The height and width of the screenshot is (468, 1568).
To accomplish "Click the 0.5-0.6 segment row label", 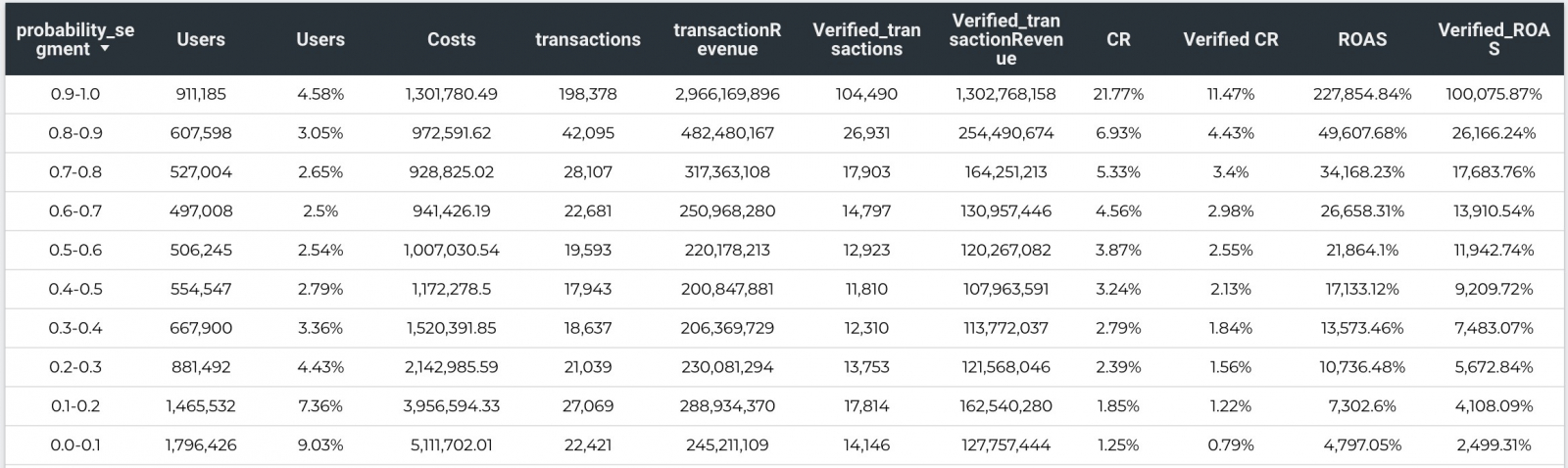I will point(75,250).
